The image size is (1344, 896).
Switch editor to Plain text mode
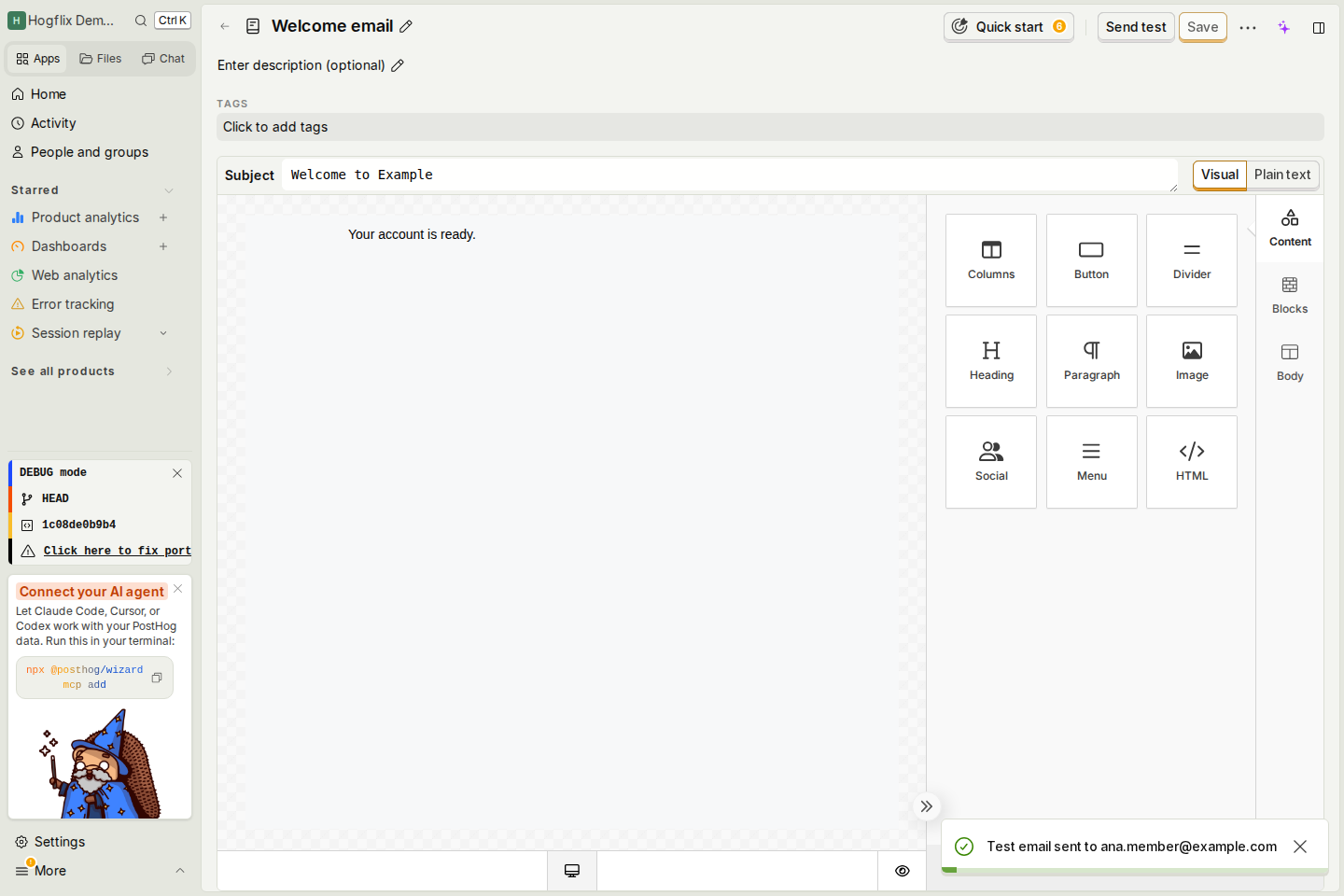click(x=1282, y=175)
